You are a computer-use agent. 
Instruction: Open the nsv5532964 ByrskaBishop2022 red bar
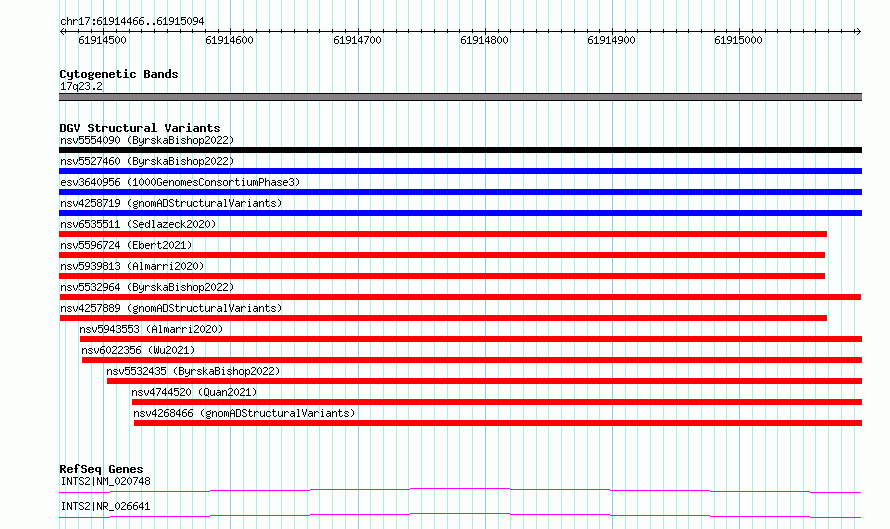[460, 297]
